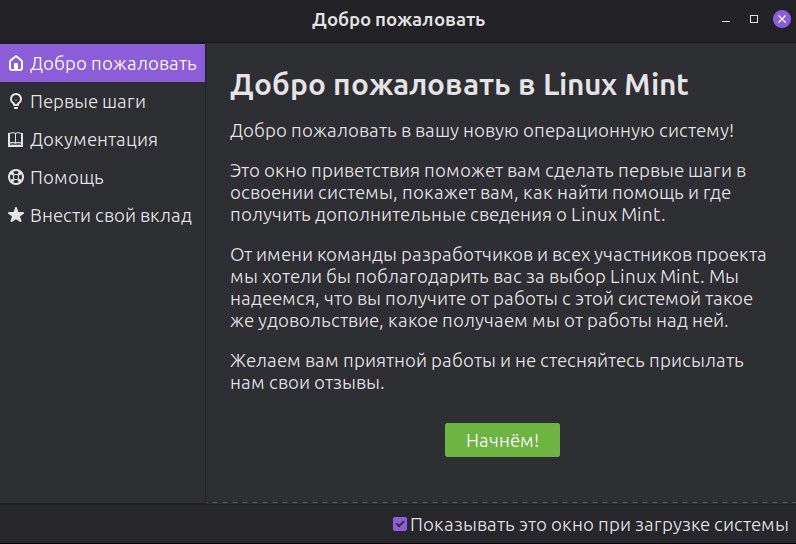Click the window title Добро пожаловать
The width and height of the screenshot is (796, 544).
tap(399, 20)
